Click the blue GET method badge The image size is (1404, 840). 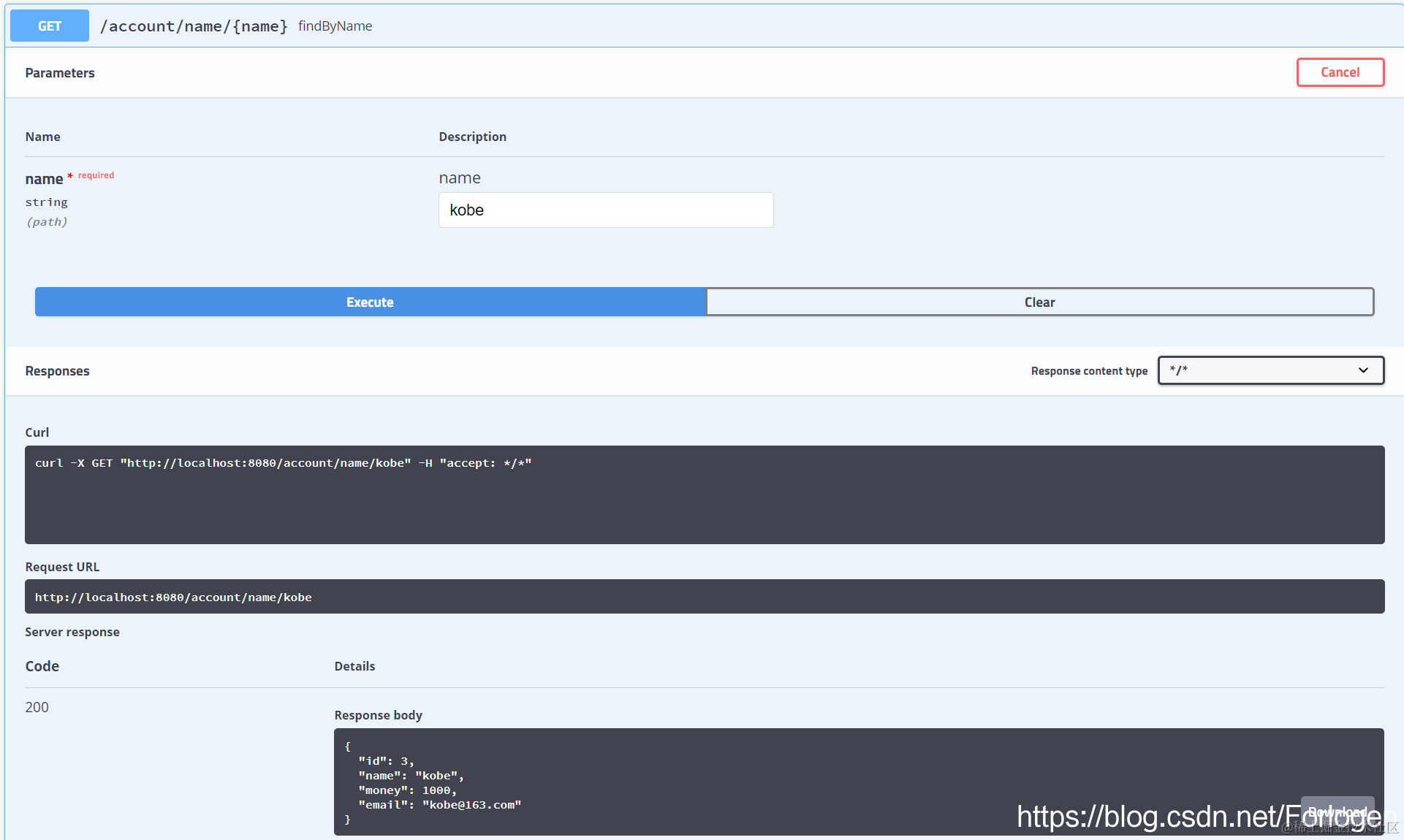pos(50,26)
